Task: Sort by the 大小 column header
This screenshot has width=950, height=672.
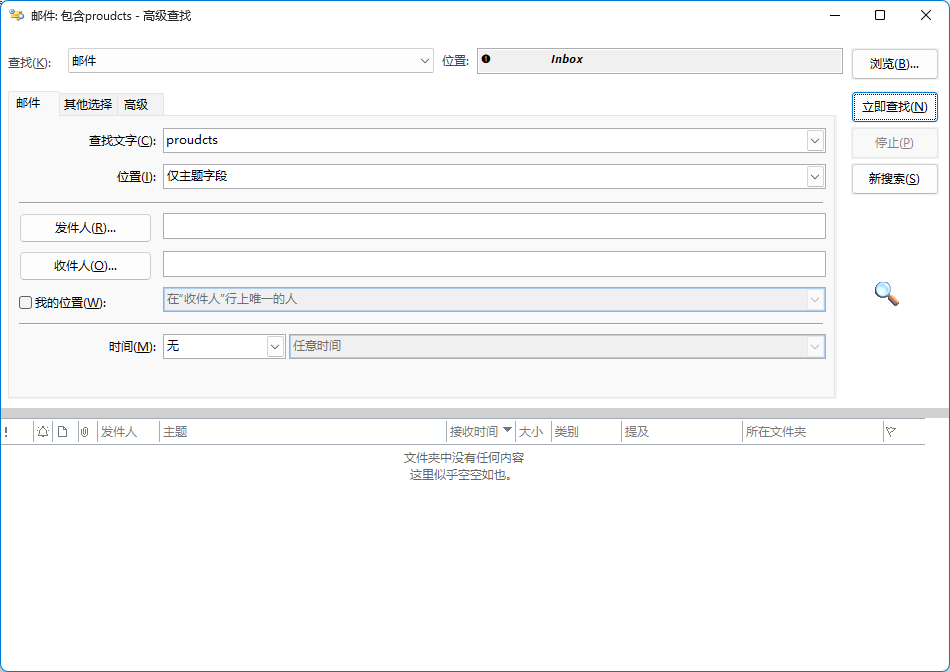Action: pyautogui.click(x=533, y=432)
